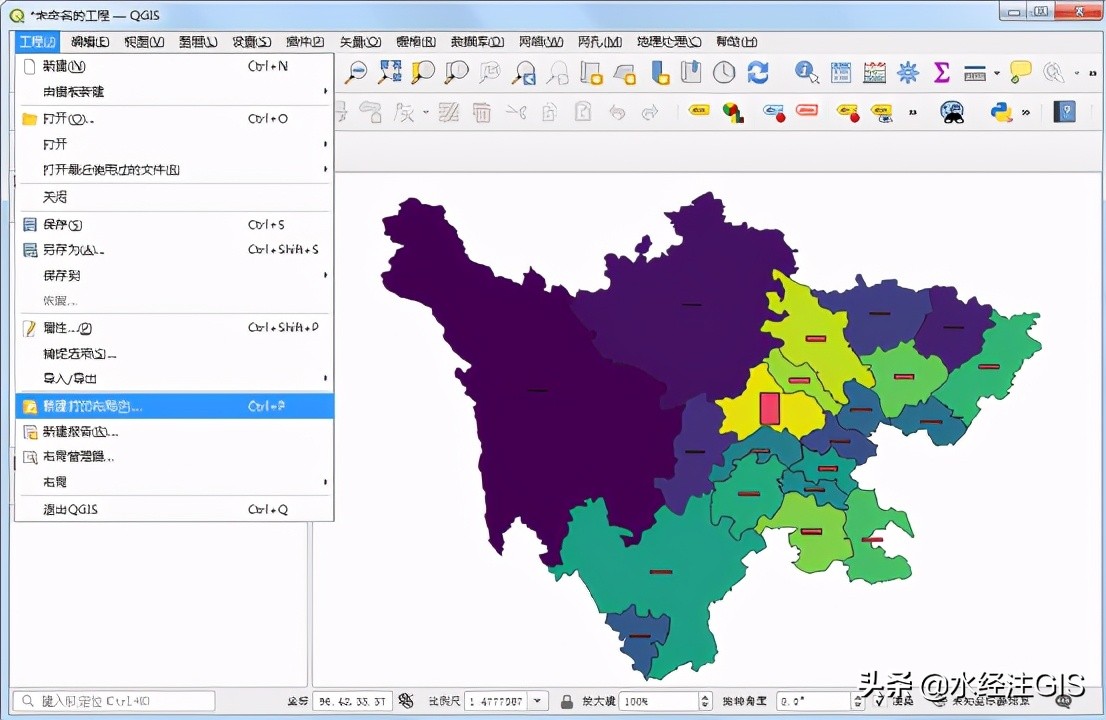
Task: Open the log messages speech-bubble icon
Action: (x=1064, y=701)
